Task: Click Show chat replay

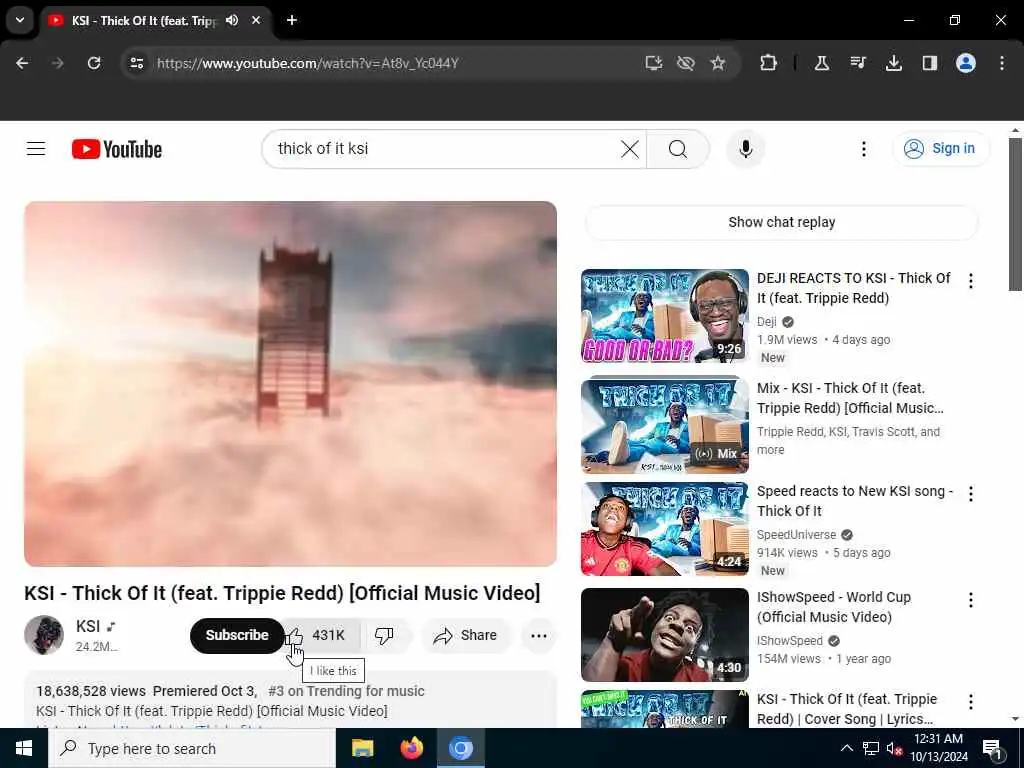Action: 782,222
